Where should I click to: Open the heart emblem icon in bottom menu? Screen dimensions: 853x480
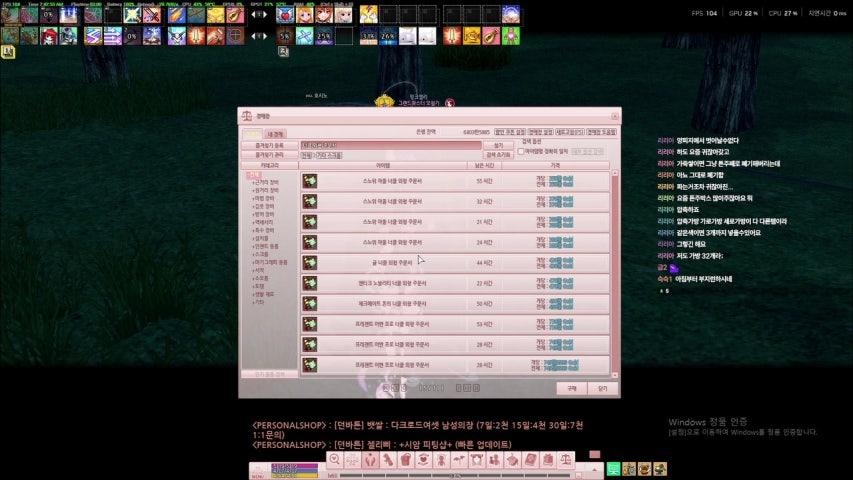tap(423, 460)
